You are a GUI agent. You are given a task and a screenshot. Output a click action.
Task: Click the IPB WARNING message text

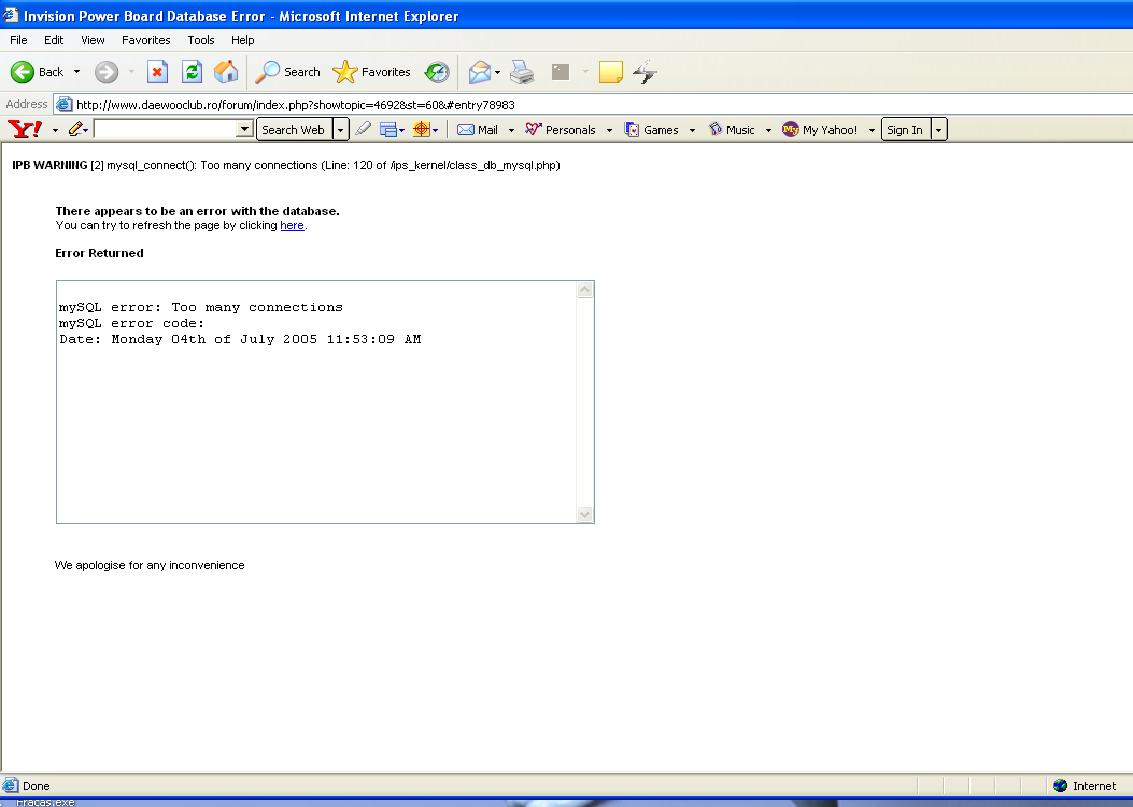point(286,165)
